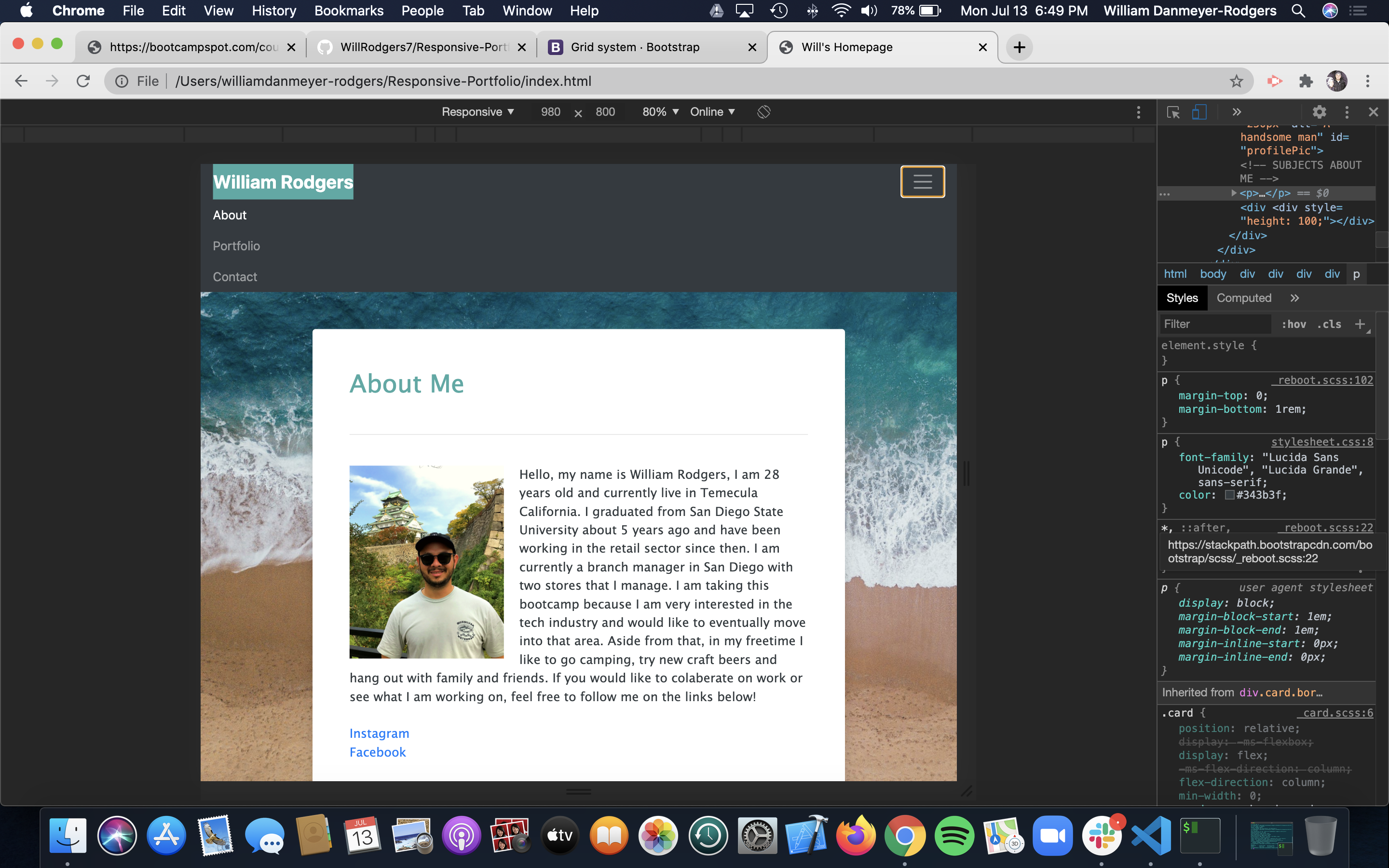Switch to the Computed tab

click(1244, 298)
